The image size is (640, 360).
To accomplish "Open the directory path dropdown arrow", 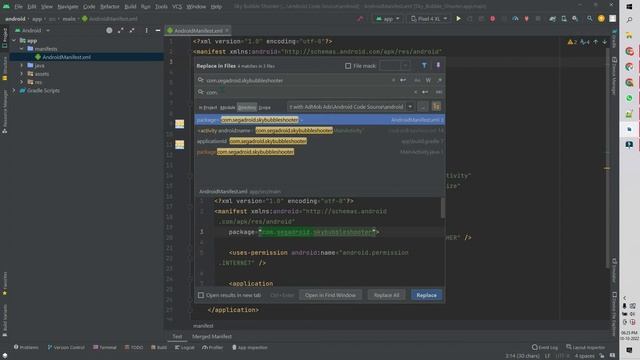I will 410,107.
